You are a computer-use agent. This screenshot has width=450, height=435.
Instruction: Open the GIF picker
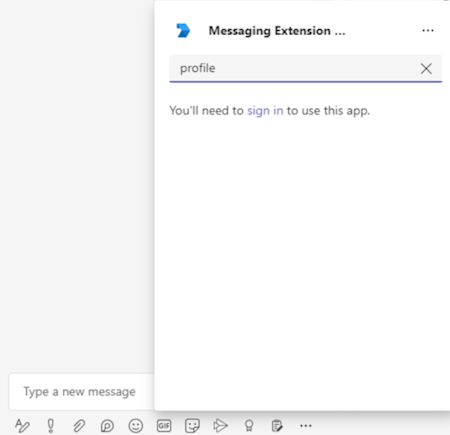pyautogui.click(x=164, y=426)
